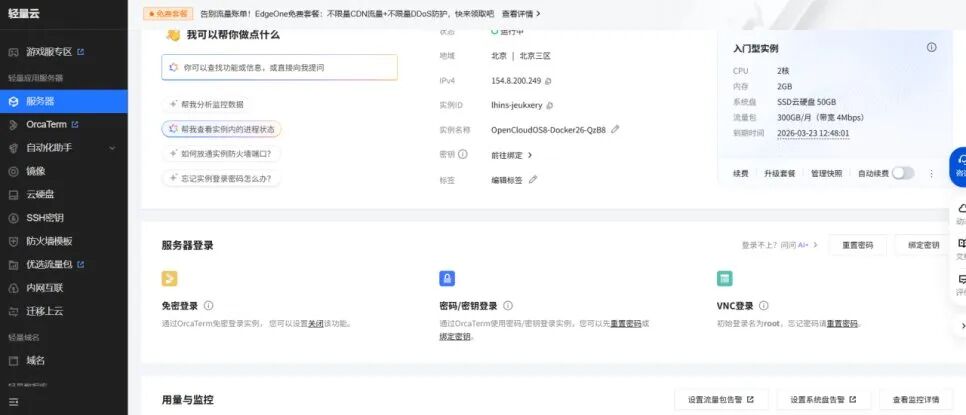Open 前往绑定 key link
The image size is (966, 415).
click(511, 155)
